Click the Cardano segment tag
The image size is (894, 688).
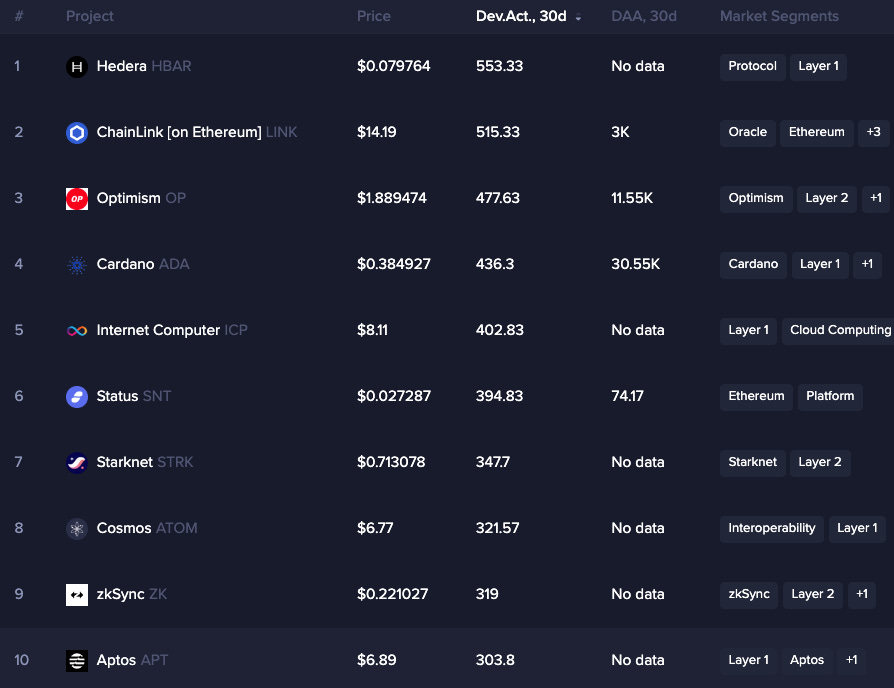point(753,265)
